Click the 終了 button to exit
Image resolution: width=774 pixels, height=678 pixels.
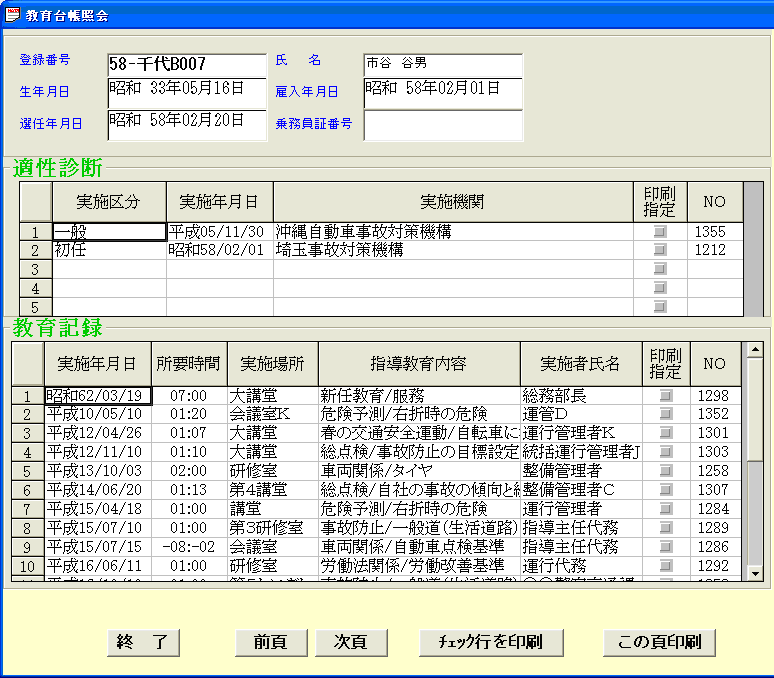click(142, 642)
